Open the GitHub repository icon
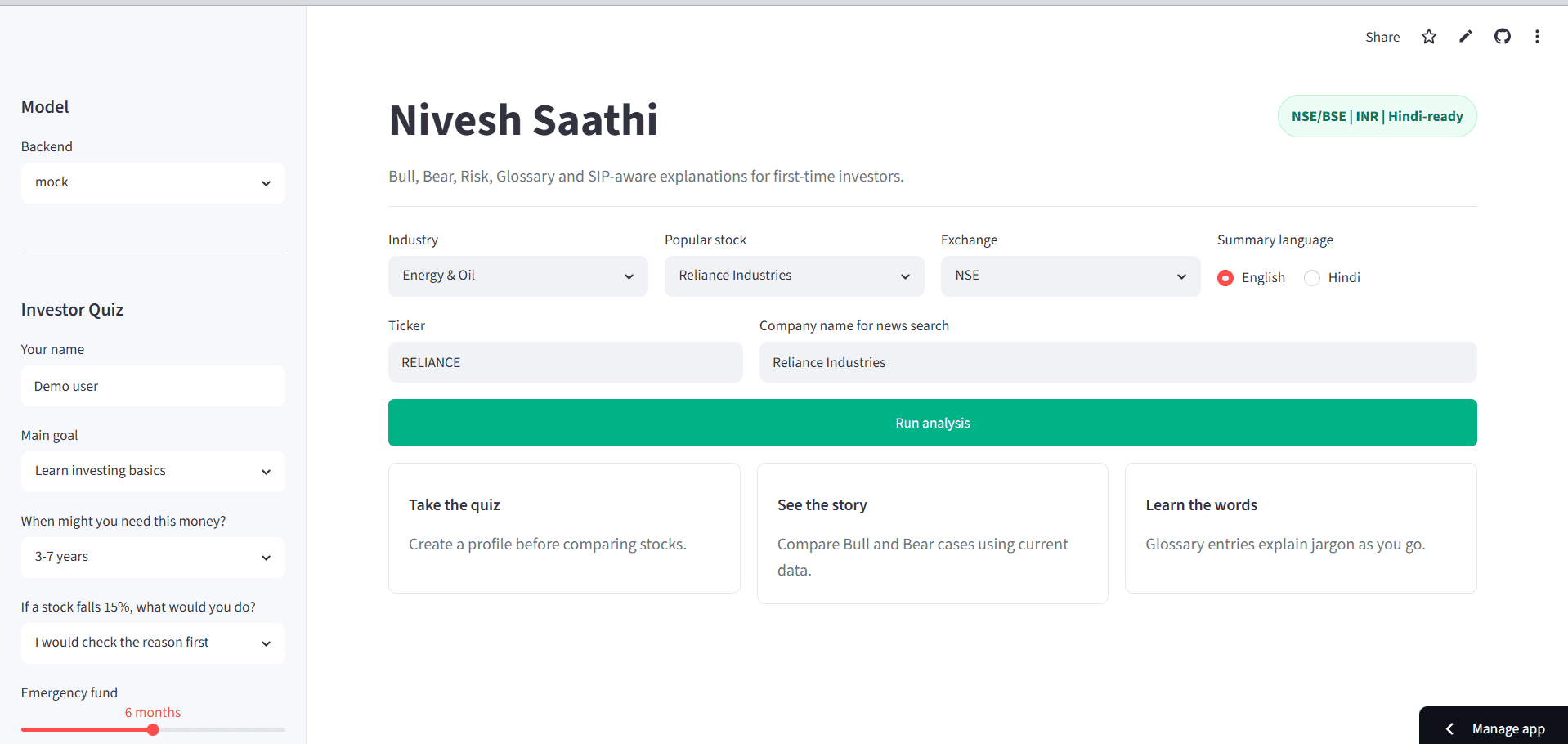Screen dimensions: 1568x744 click(1503, 37)
